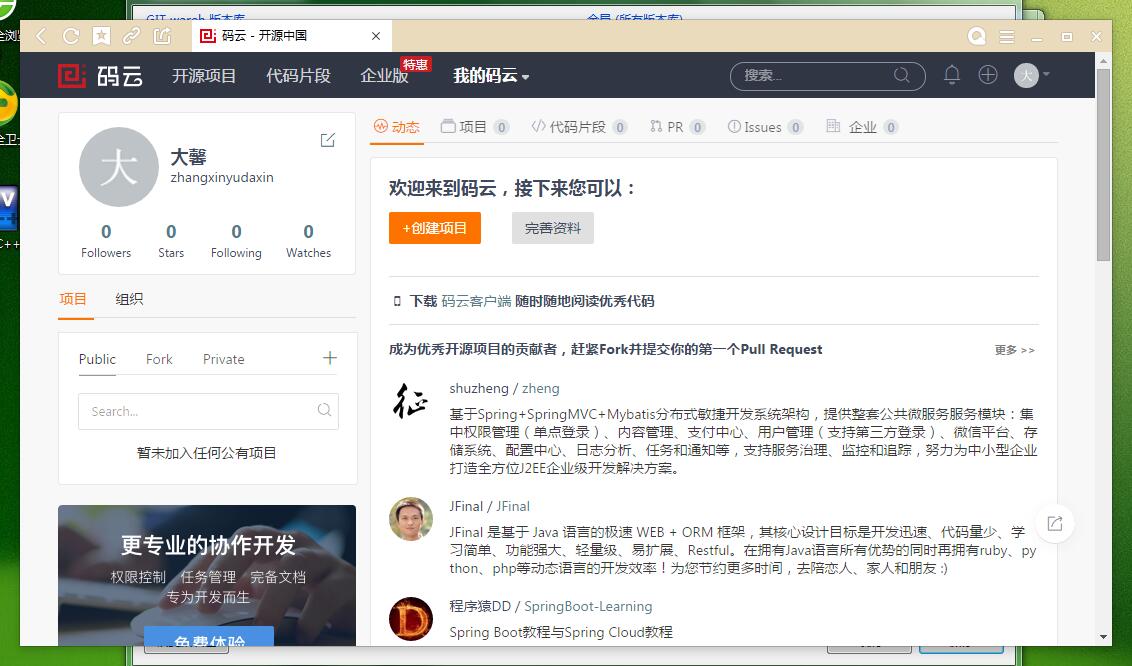Open JFinal / JFinal project link
1132x666 pixels.
click(489, 507)
